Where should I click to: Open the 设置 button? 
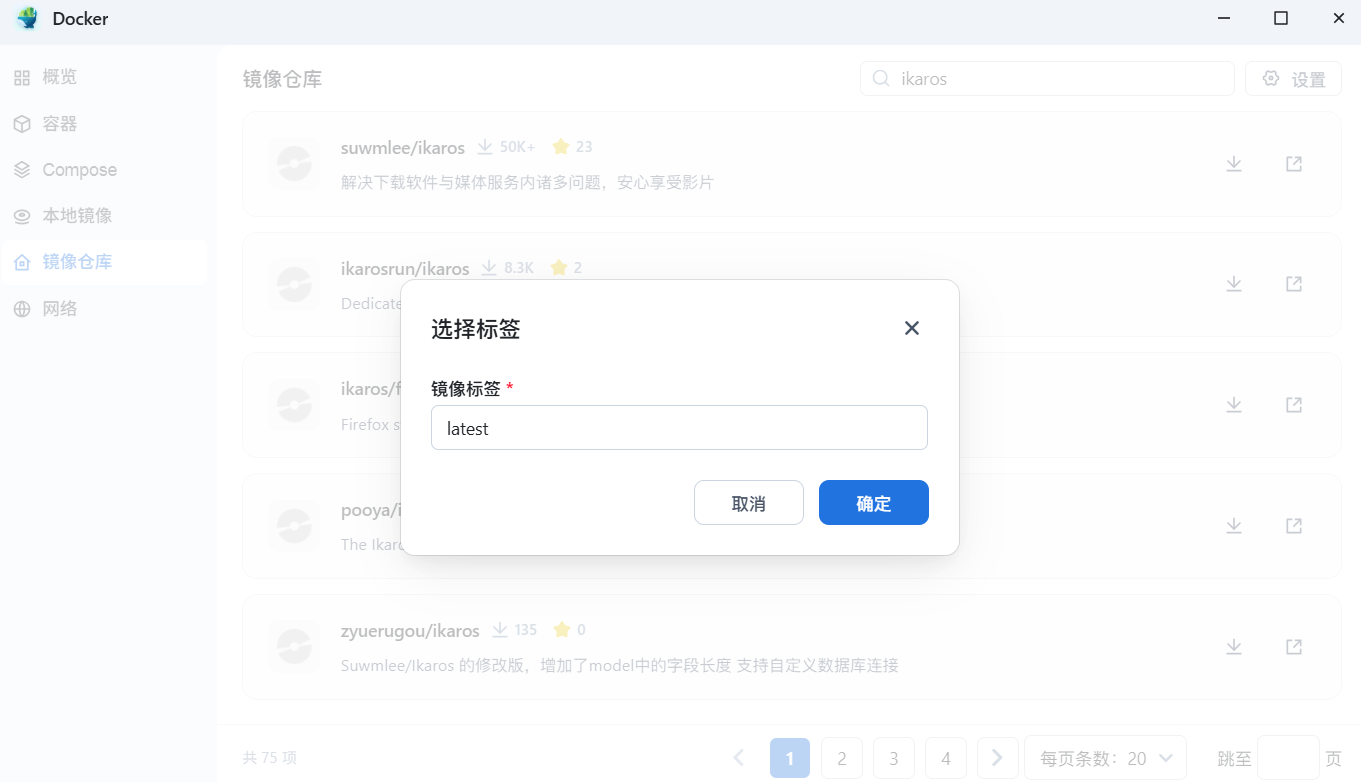(1293, 79)
